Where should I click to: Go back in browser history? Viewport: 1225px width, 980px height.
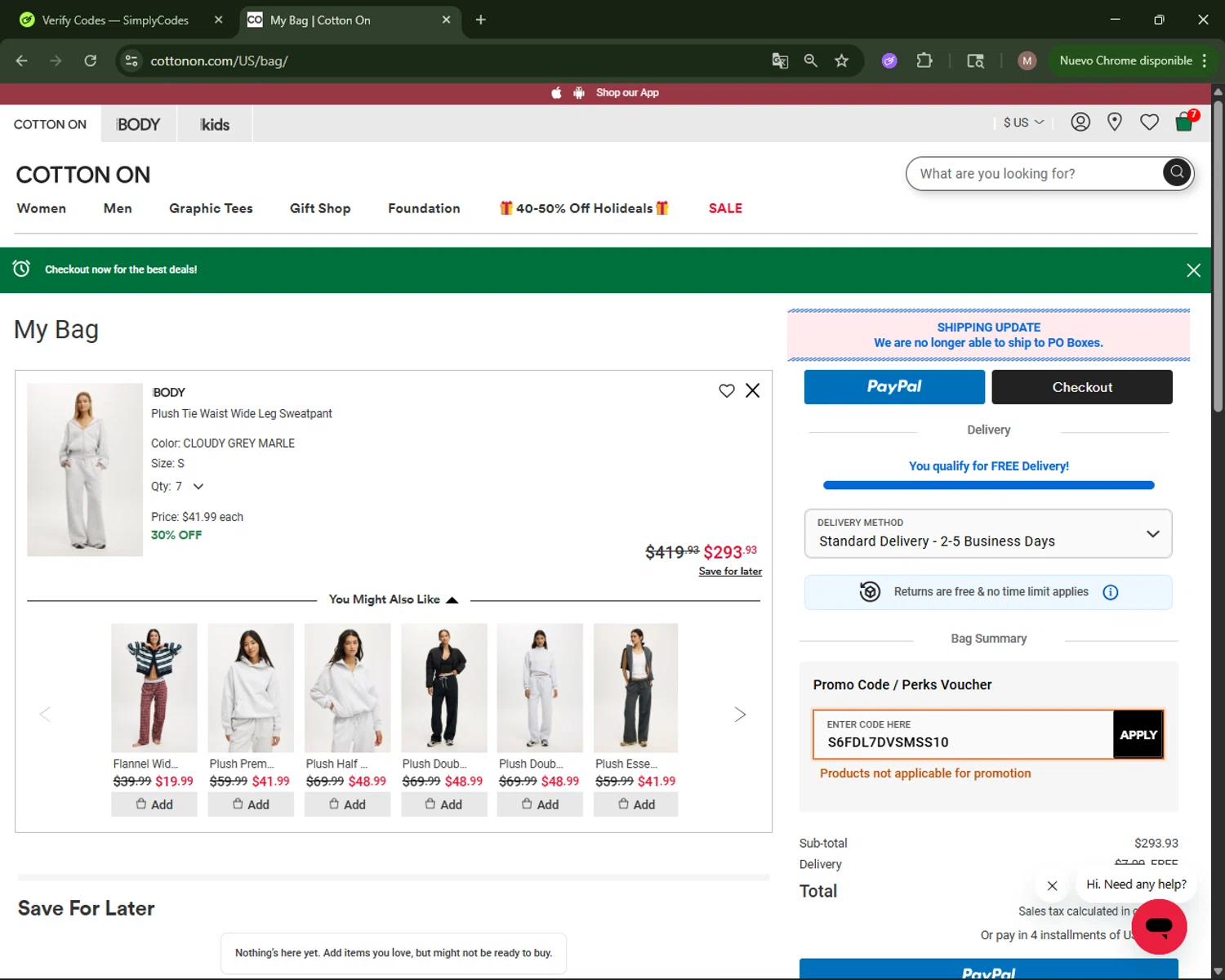click(22, 60)
